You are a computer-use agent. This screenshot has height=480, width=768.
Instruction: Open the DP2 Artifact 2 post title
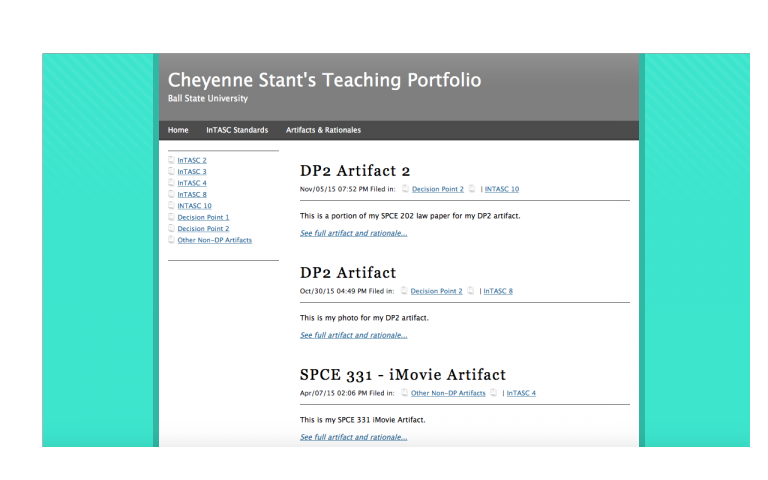355,171
